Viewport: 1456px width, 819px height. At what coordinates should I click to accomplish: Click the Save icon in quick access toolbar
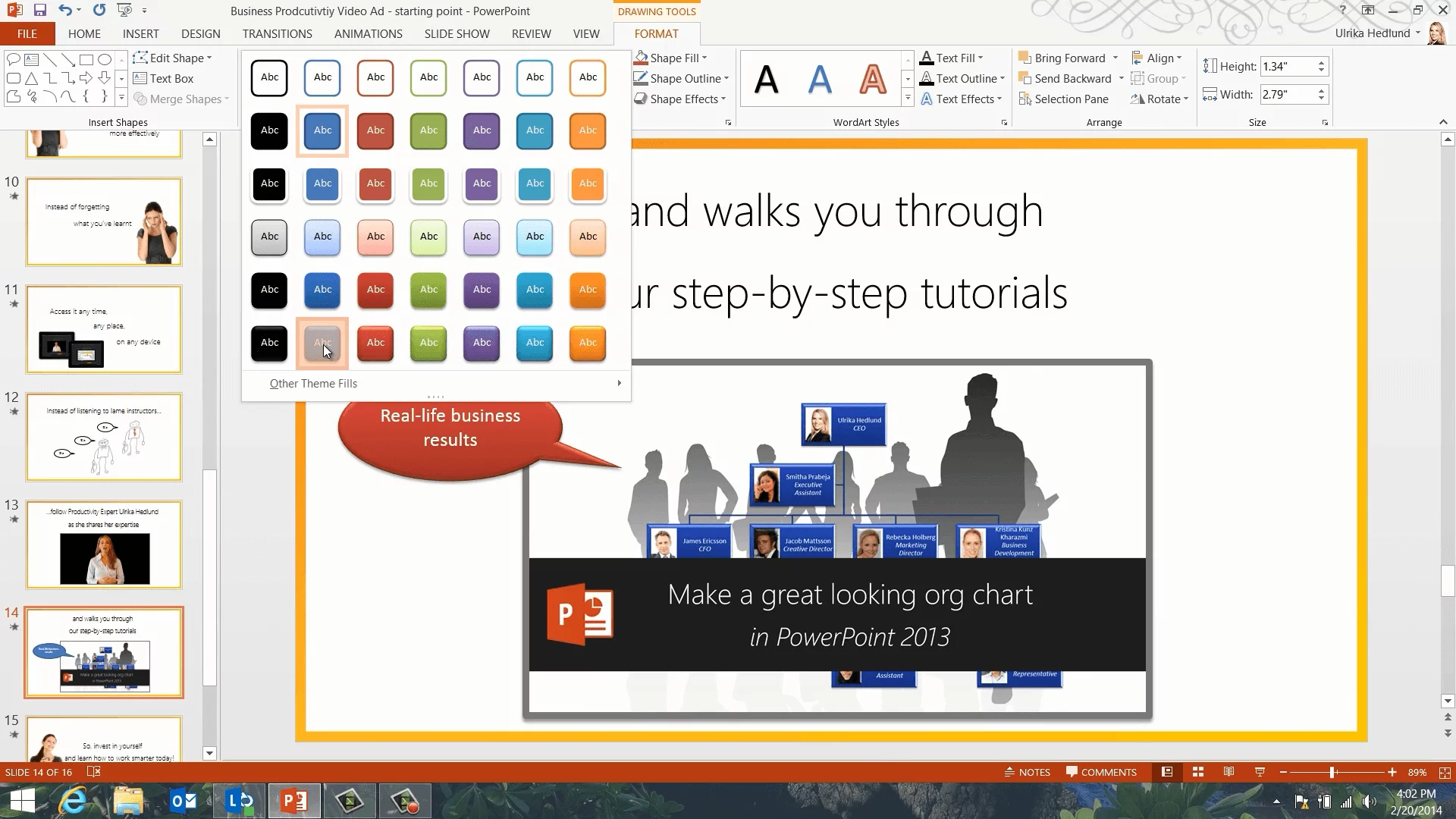coord(40,11)
